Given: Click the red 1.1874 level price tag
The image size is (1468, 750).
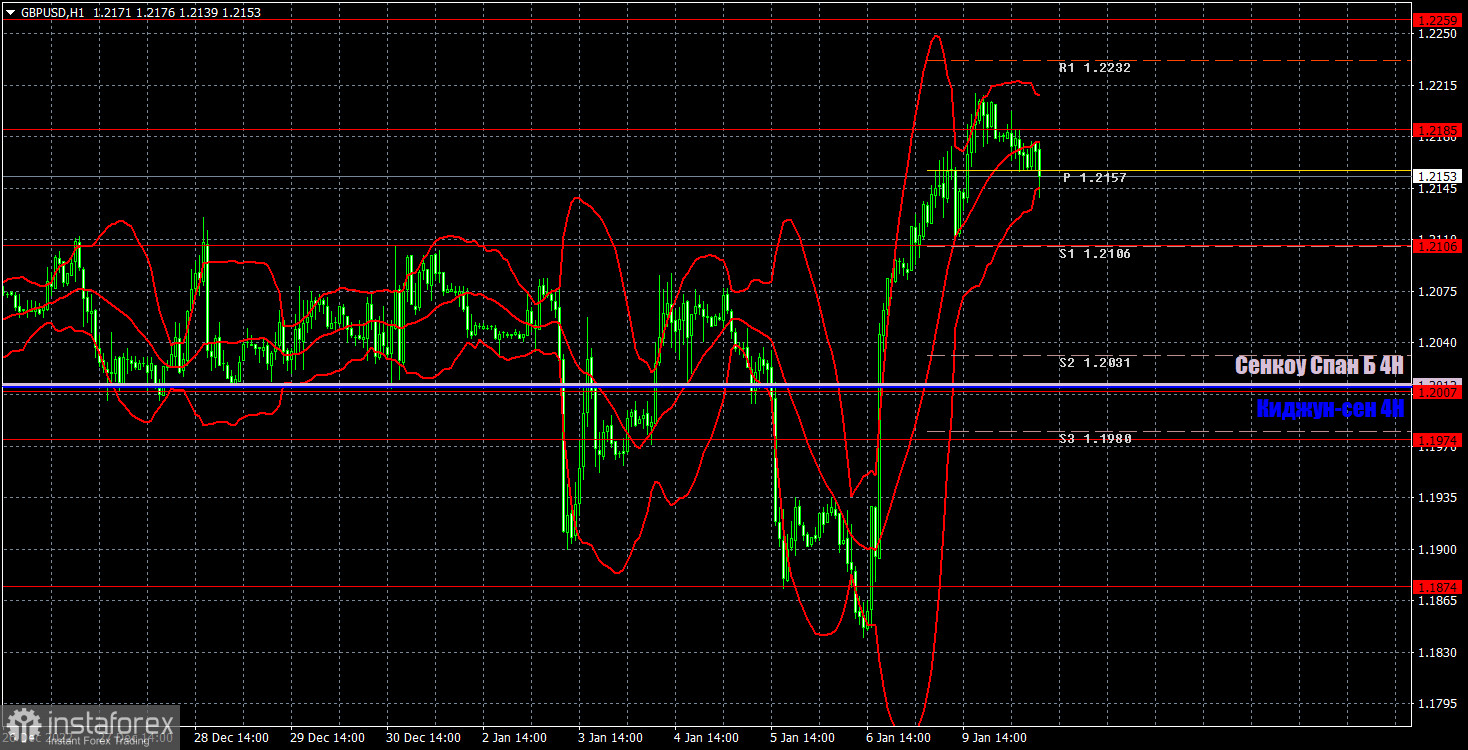Looking at the screenshot, I should pos(1437,587).
